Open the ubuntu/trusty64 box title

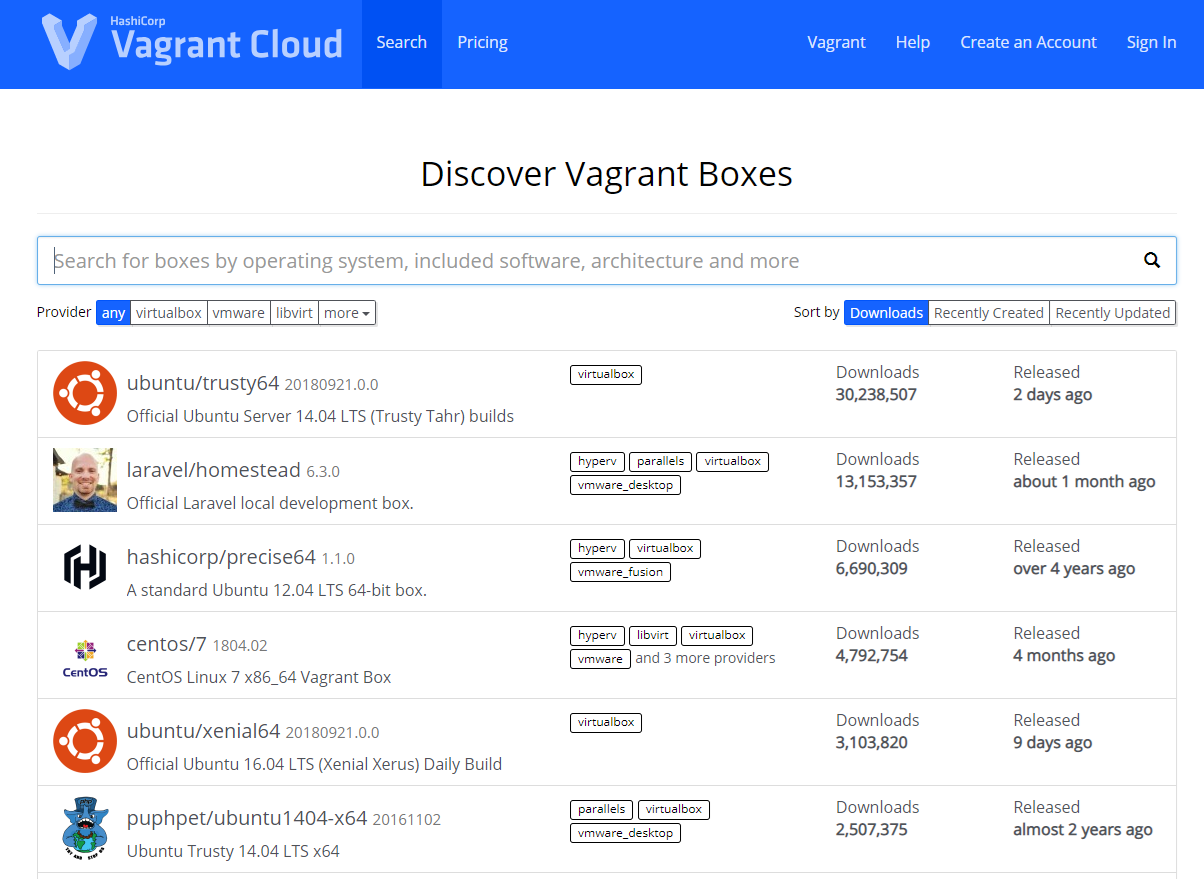pos(203,383)
